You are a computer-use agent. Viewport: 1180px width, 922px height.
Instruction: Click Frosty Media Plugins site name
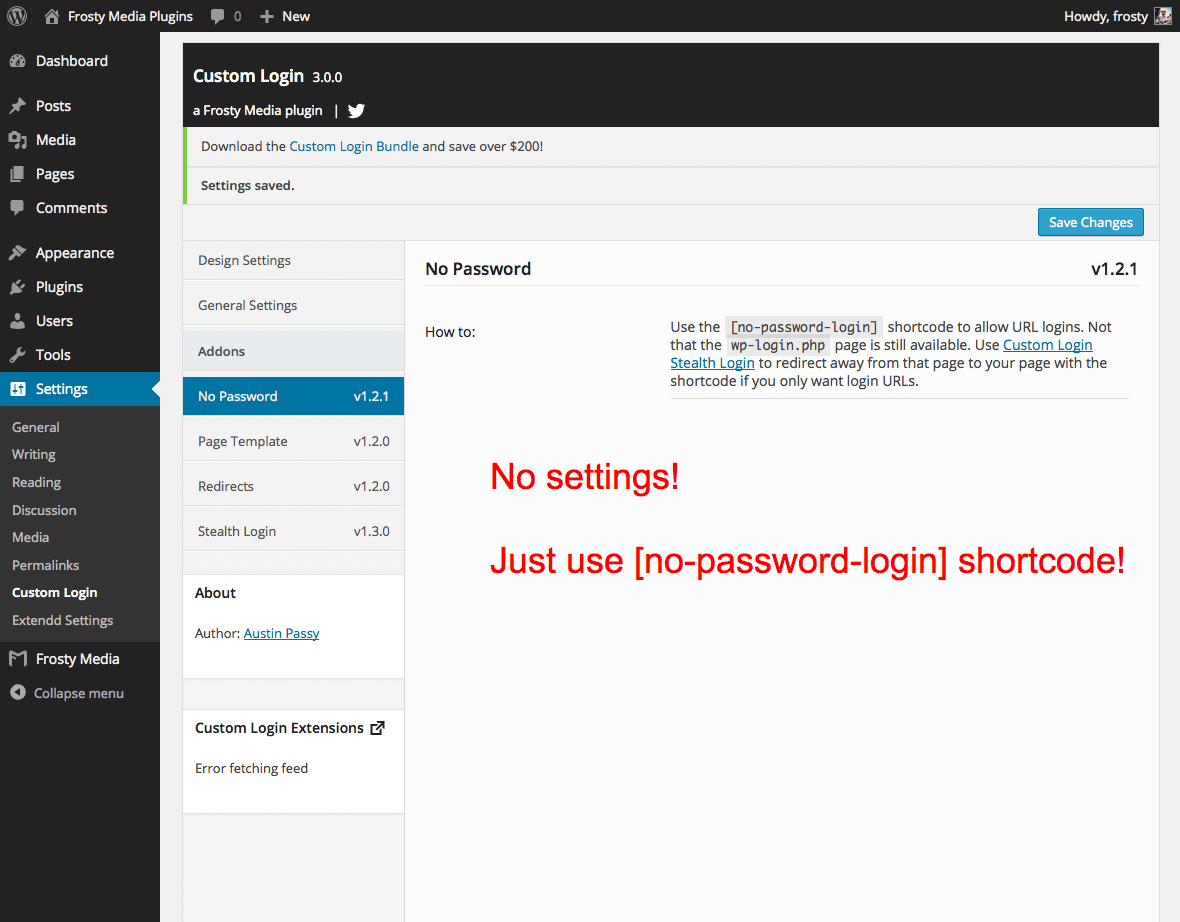[130, 17]
